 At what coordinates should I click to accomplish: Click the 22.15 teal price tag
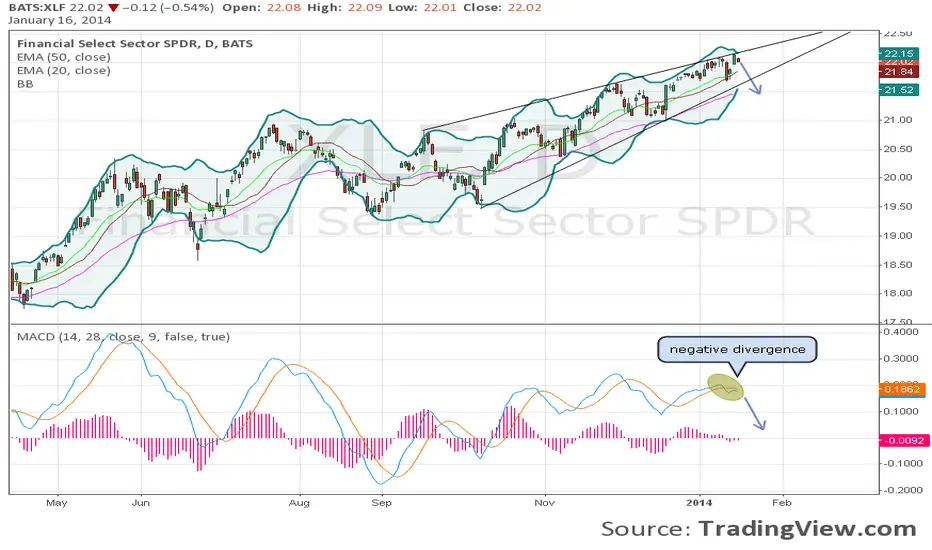point(898,54)
